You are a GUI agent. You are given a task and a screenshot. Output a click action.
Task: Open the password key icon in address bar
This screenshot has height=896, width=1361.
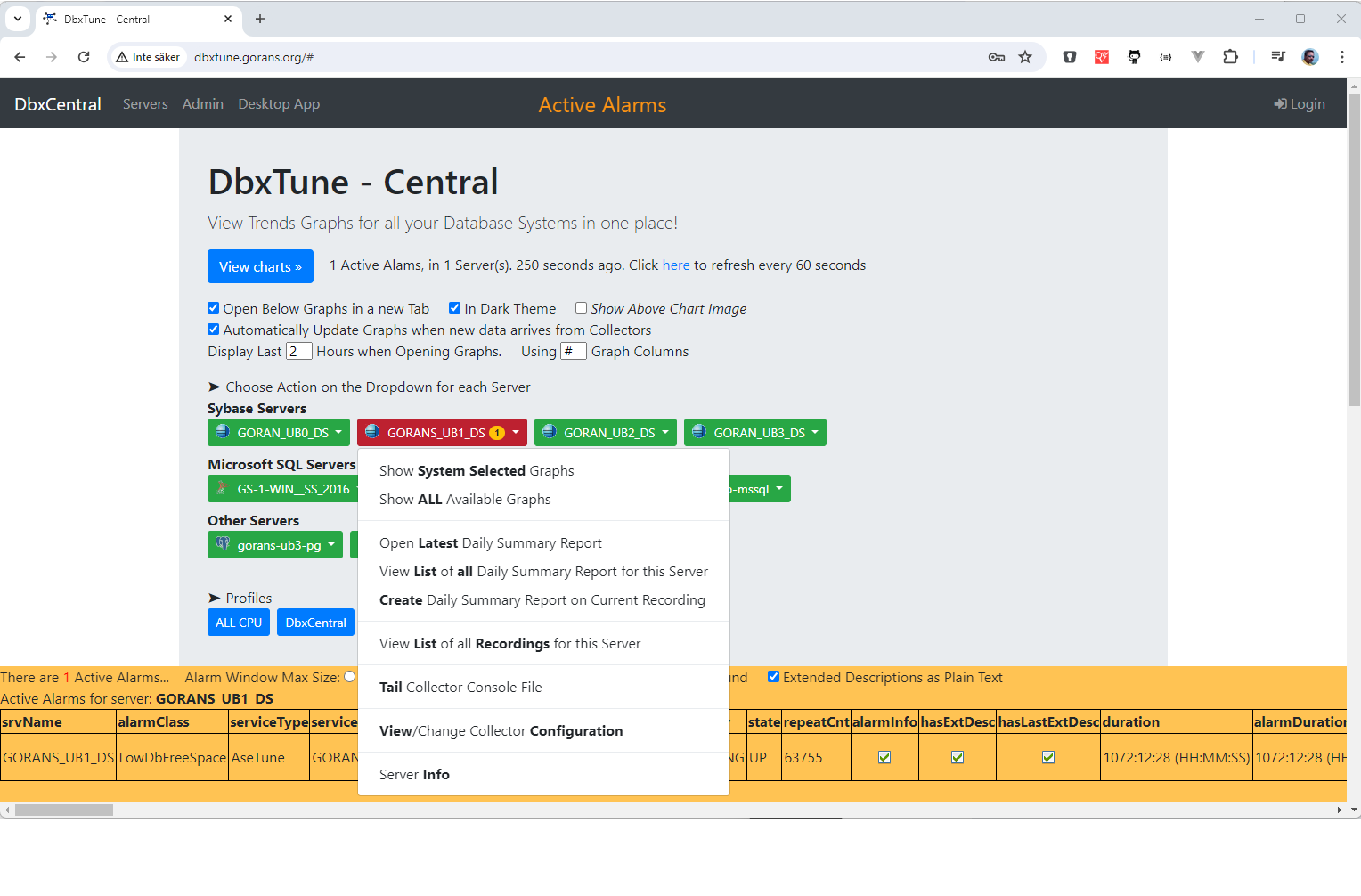[997, 57]
